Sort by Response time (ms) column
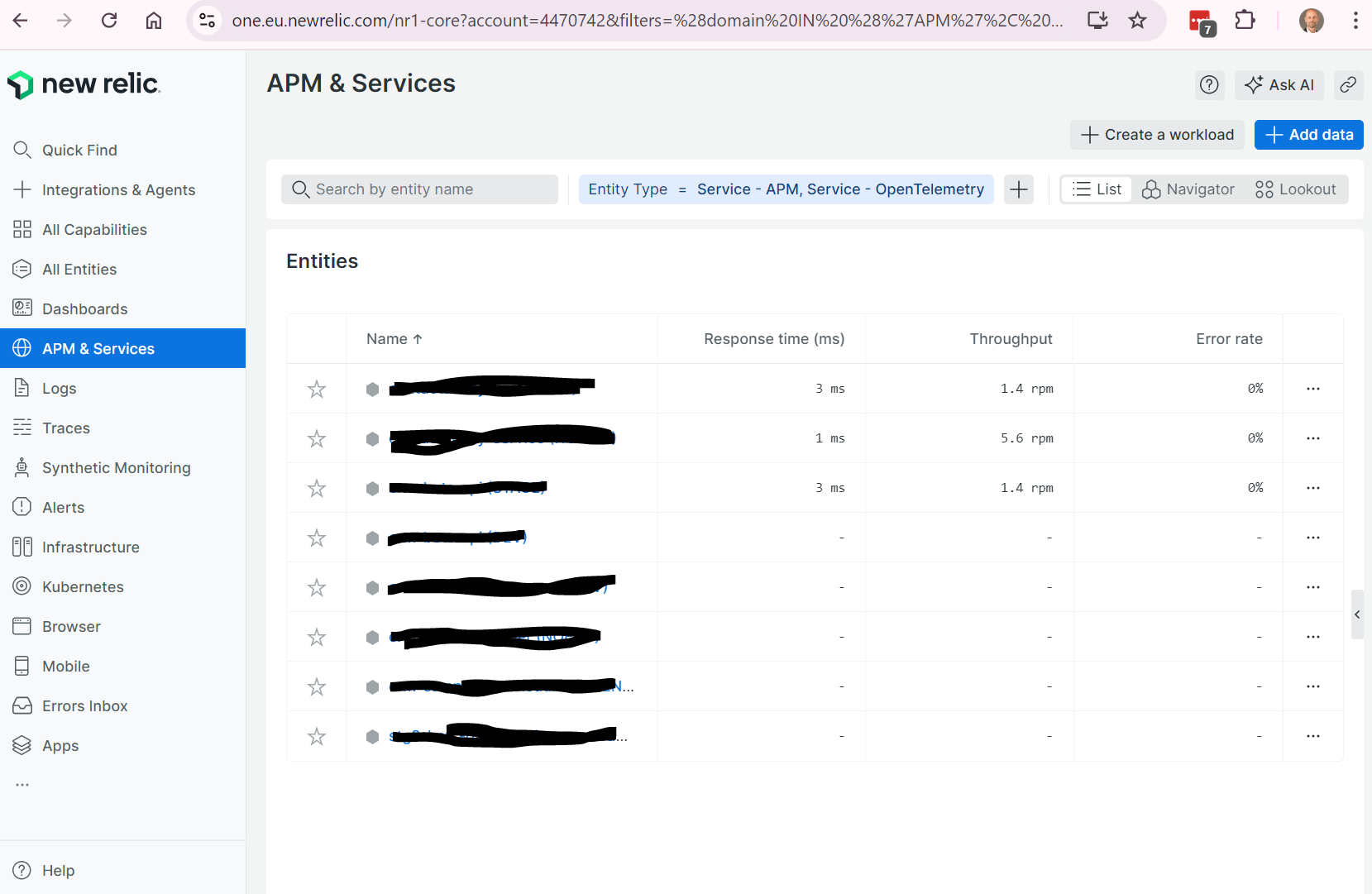 774,339
